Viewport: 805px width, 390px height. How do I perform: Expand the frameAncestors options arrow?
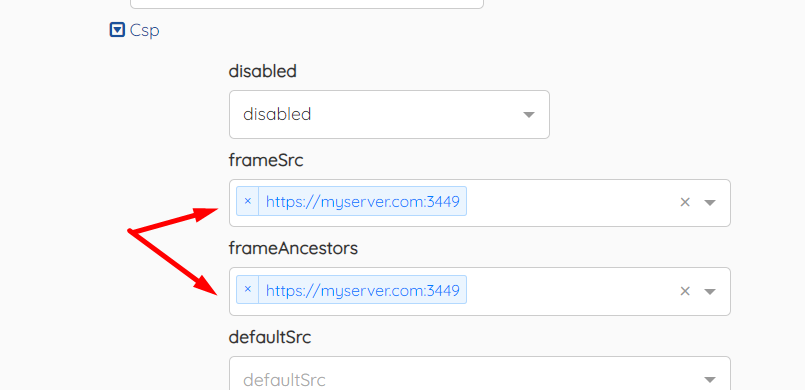[x=710, y=291]
